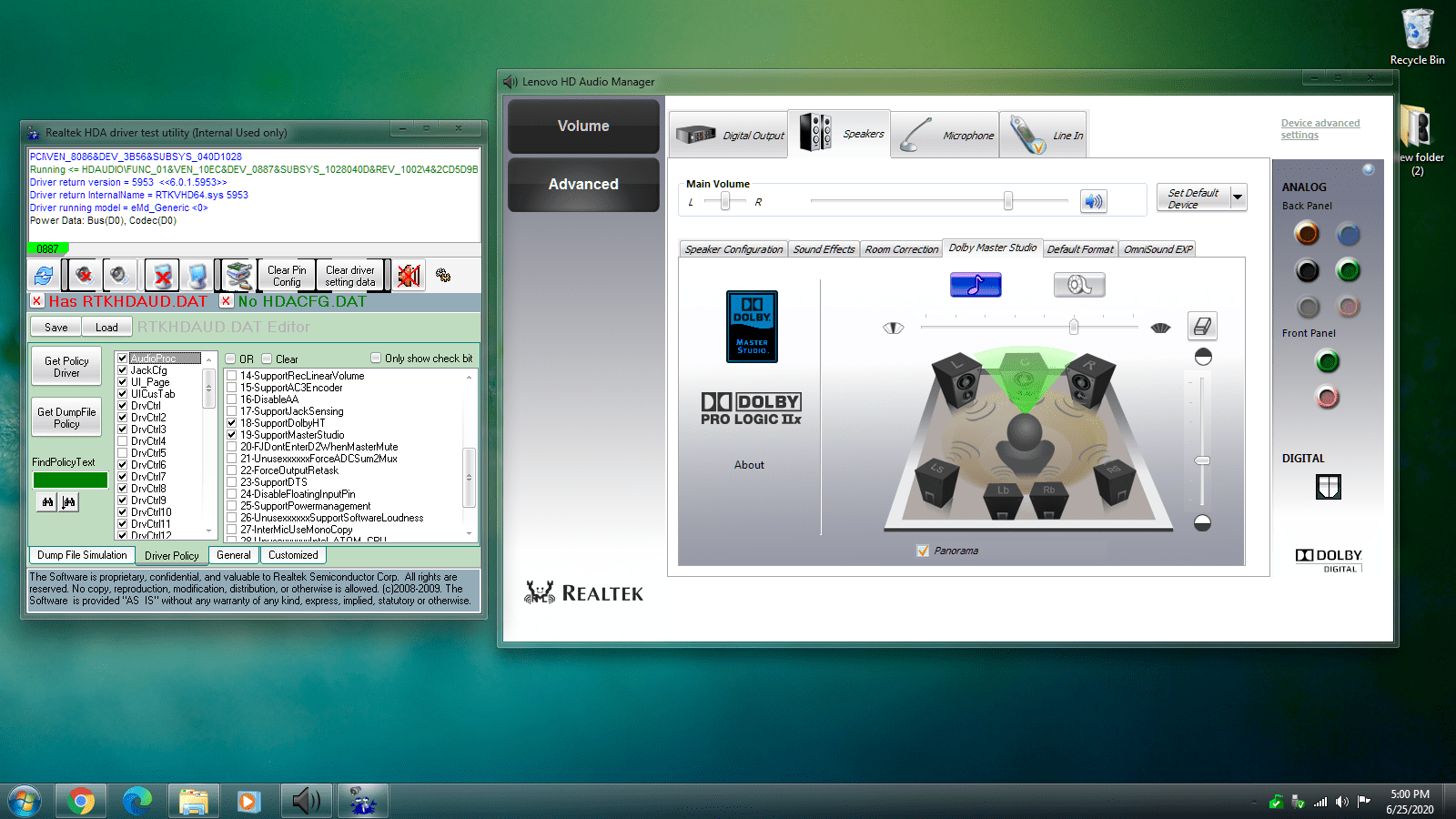Enable the Only show check bit option
This screenshot has width=1456, height=819.
375,358
